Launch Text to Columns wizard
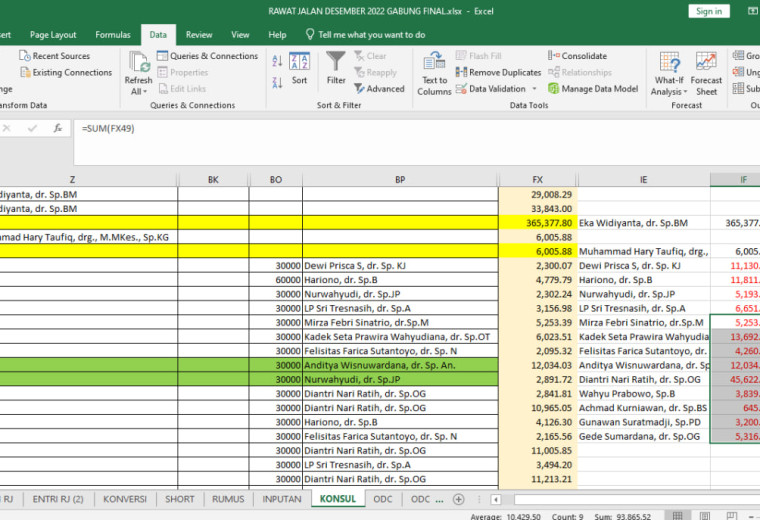Screen dimensions: 760x520 pyautogui.click(x=434, y=73)
